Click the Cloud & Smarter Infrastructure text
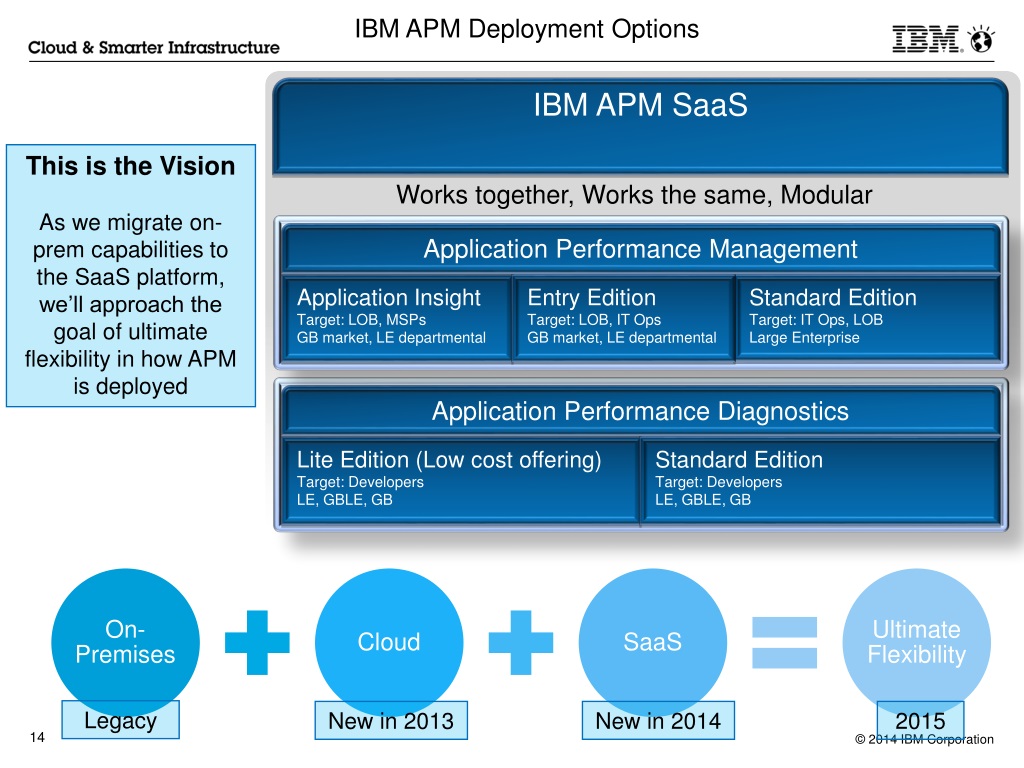Image resolution: width=1024 pixels, height=768 pixels. tap(153, 48)
